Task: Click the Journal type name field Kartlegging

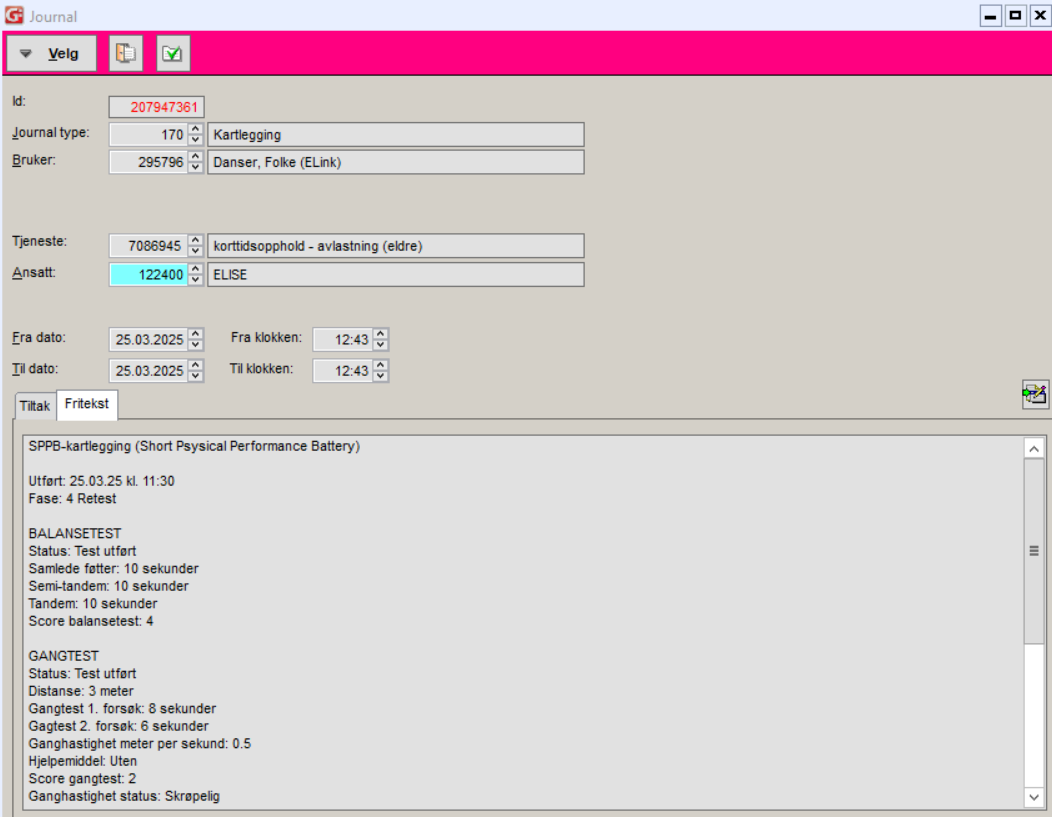Action: 395,135
